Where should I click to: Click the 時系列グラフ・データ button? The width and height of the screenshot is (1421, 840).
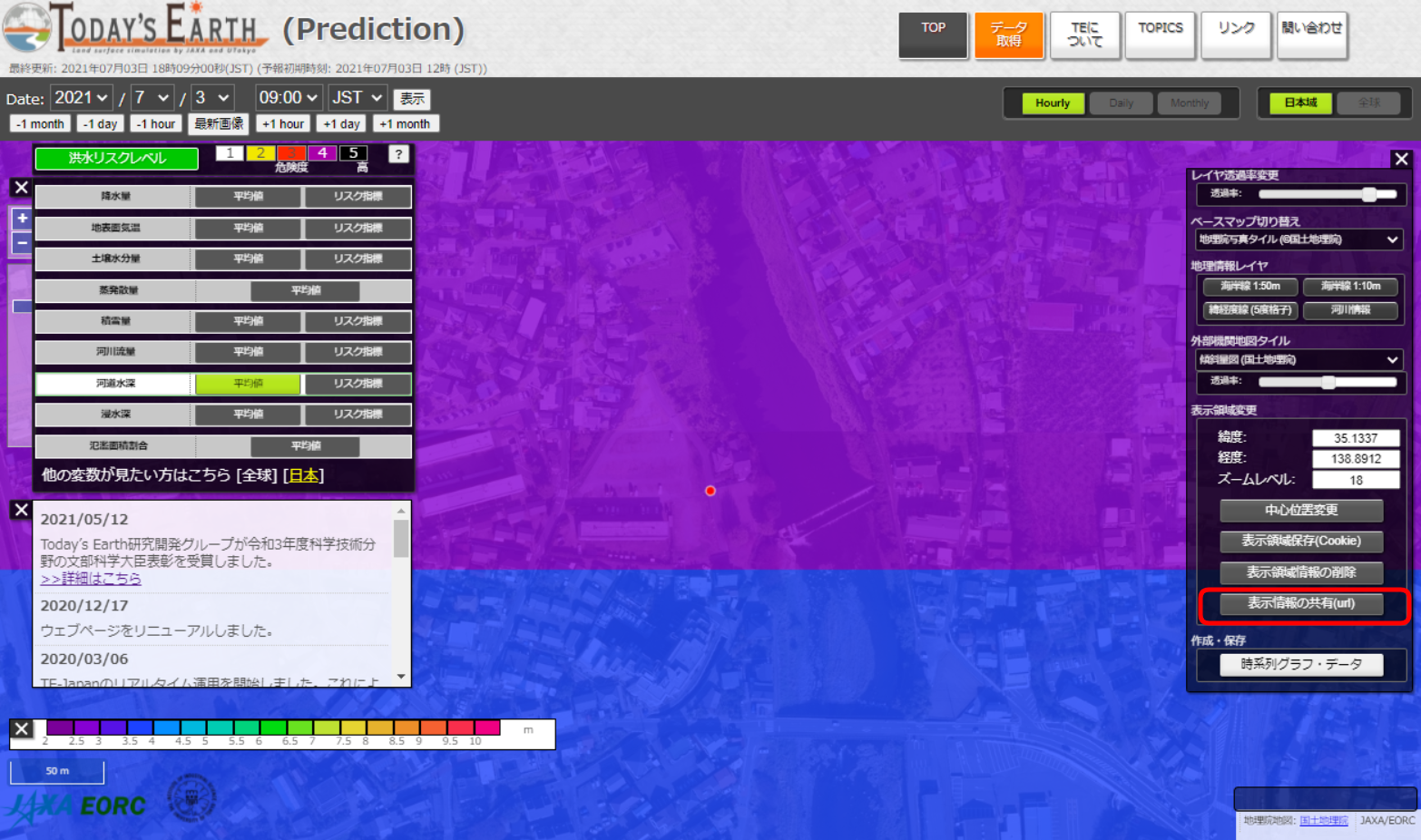pyautogui.click(x=1301, y=665)
